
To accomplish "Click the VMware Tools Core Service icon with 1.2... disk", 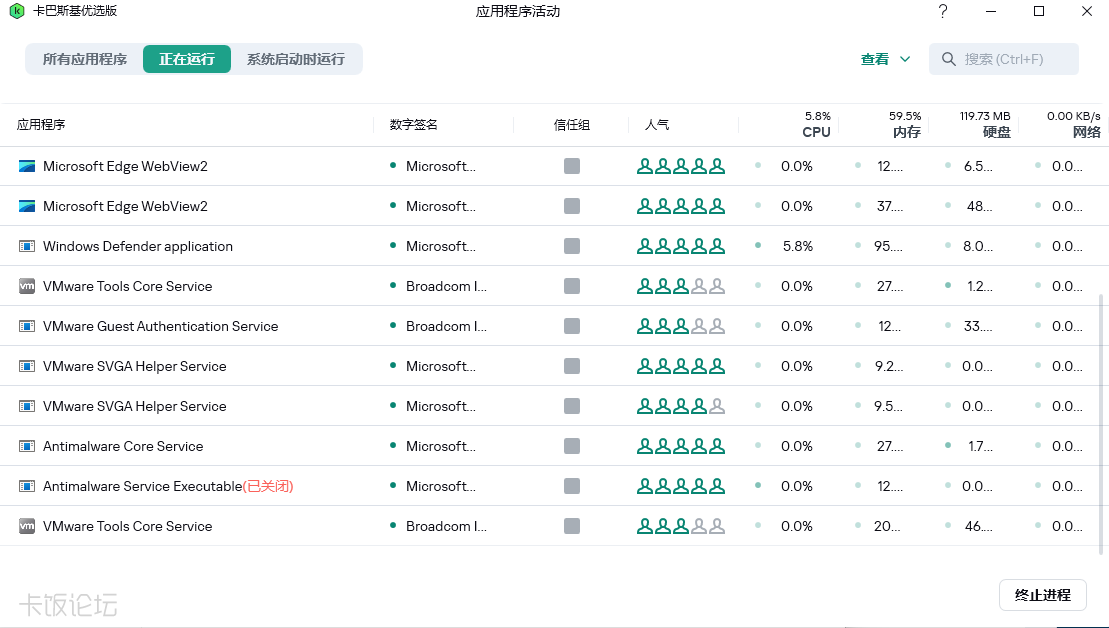I will point(27,286).
